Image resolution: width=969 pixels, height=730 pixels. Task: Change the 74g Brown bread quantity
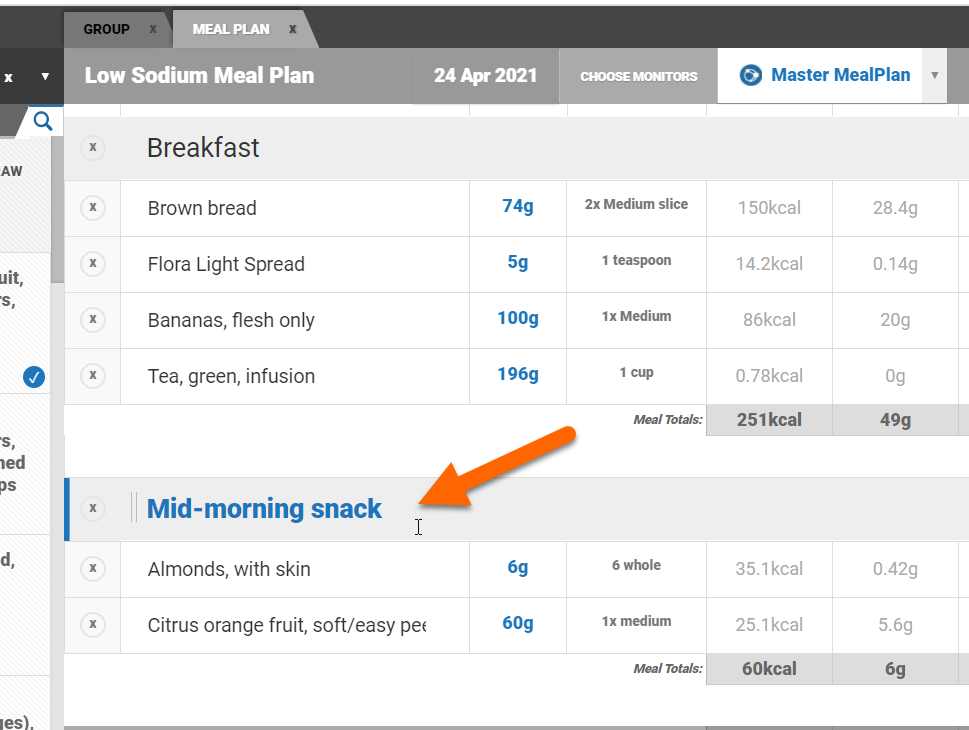pyautogui.click(x=517, y=207)
